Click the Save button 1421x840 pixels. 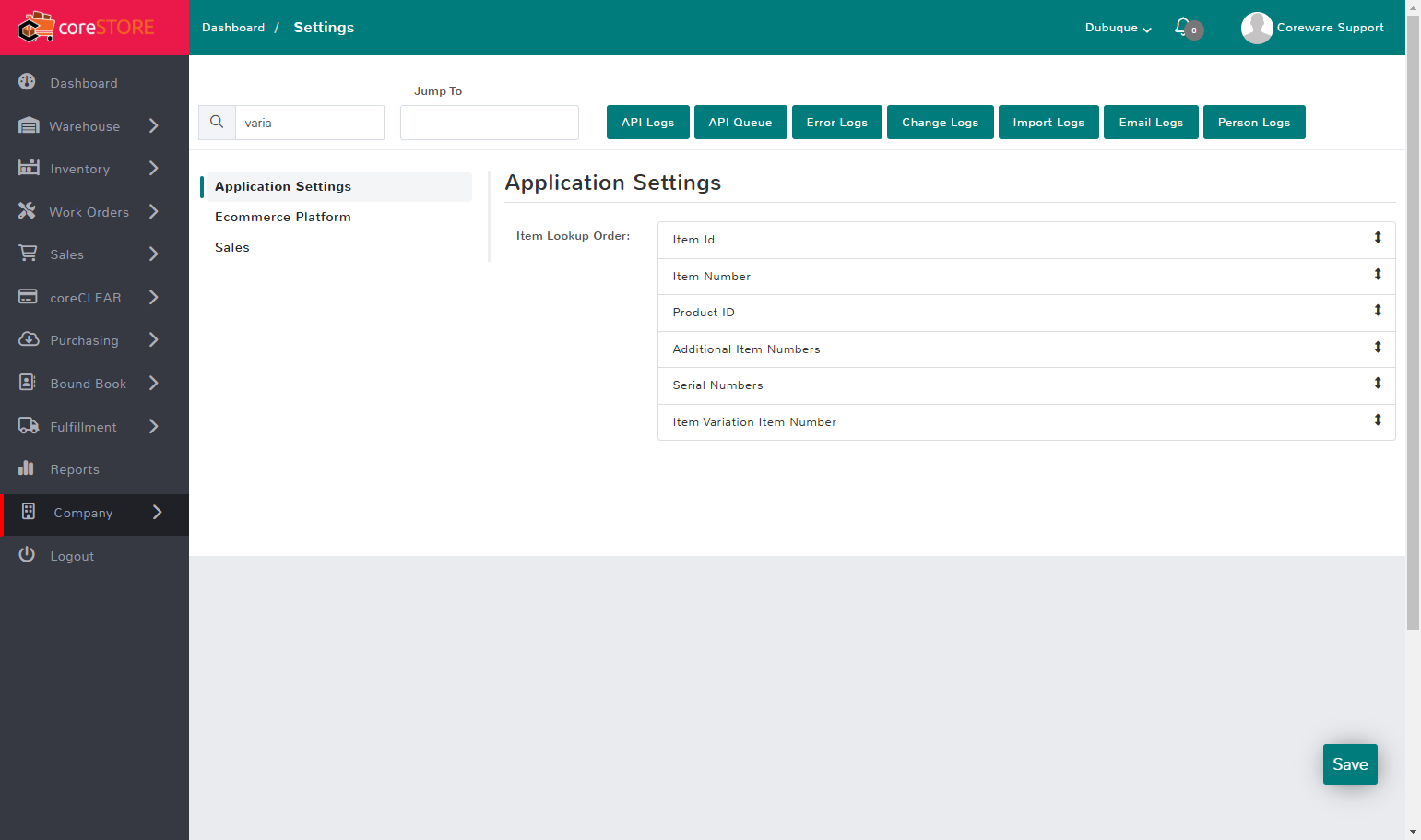(x=1350, y=764)
